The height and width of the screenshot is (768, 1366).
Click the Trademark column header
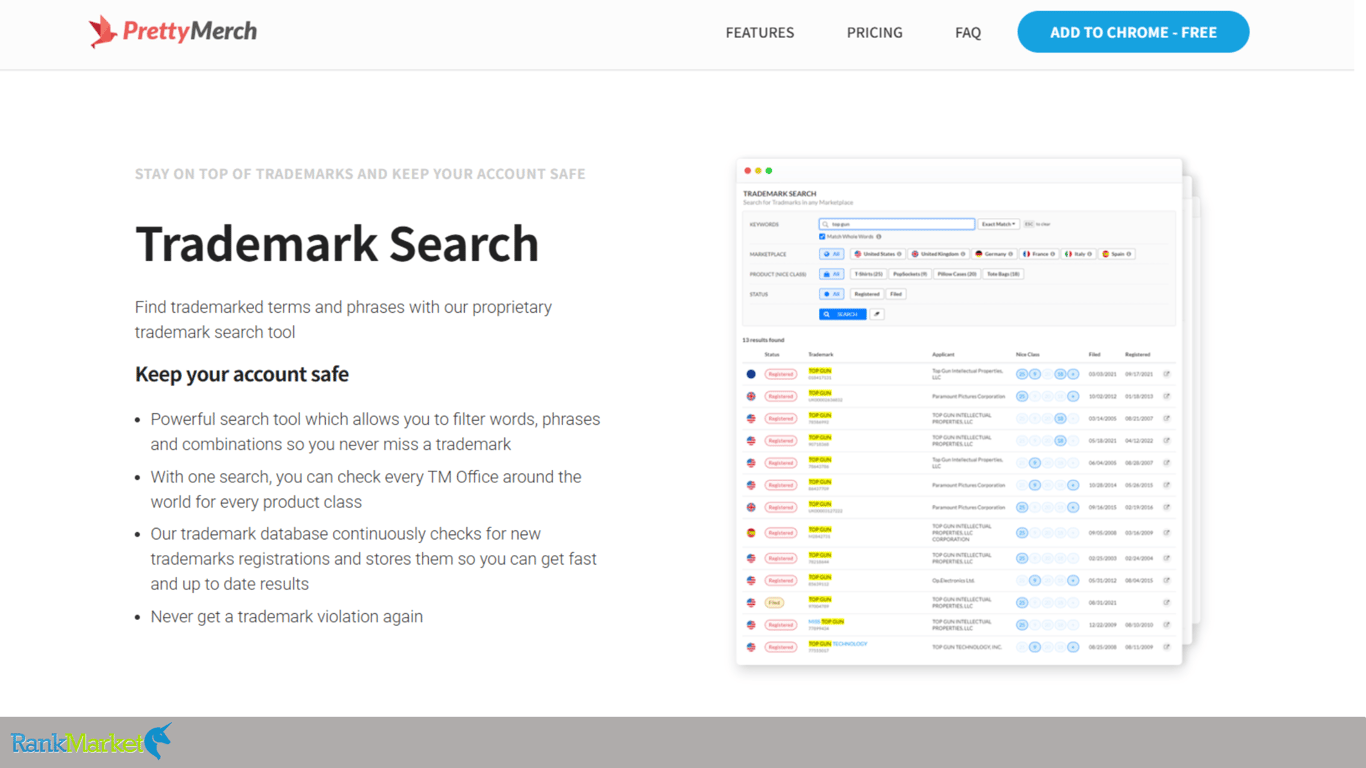point(821,354)
